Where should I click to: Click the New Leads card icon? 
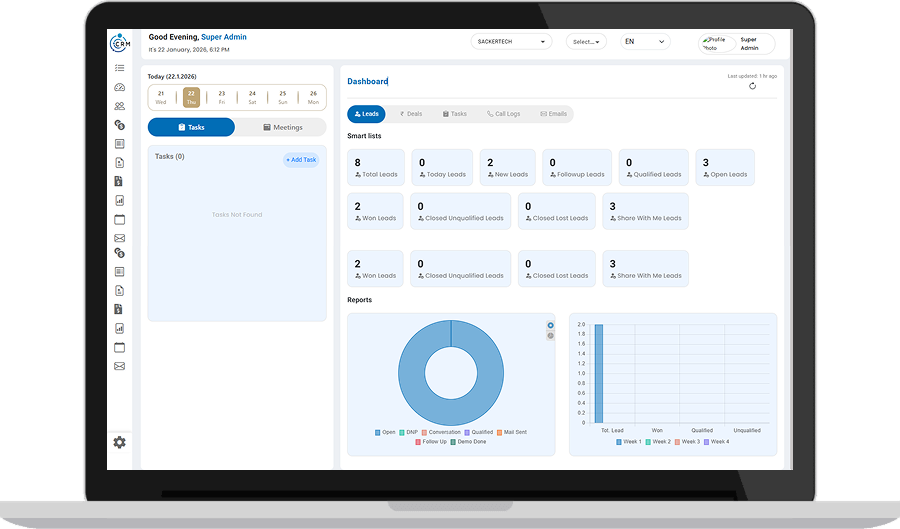click(491, 174)
